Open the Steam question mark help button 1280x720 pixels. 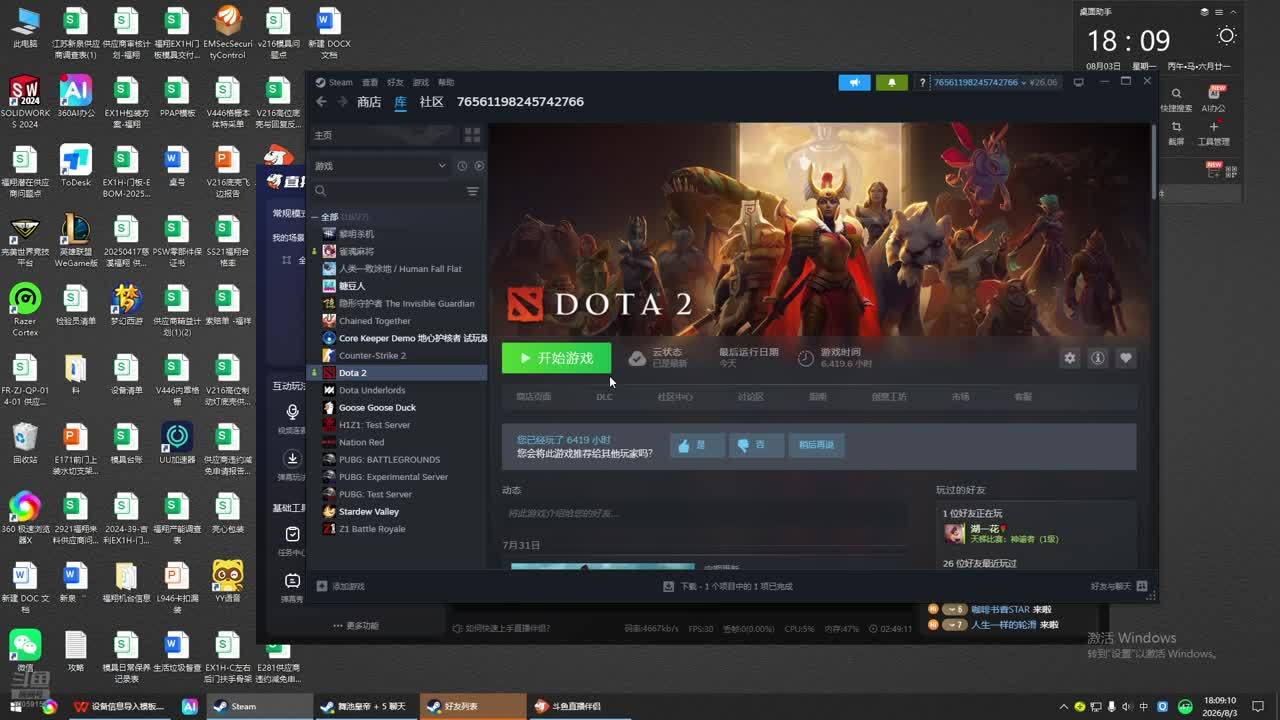(922, 82)
